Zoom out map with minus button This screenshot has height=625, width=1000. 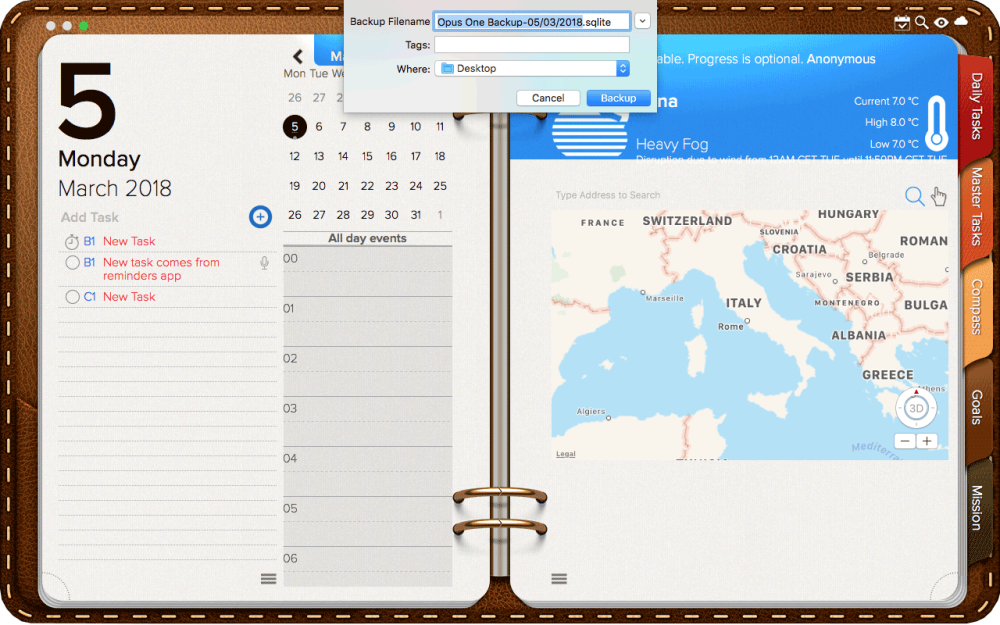[x=905, y=441]
